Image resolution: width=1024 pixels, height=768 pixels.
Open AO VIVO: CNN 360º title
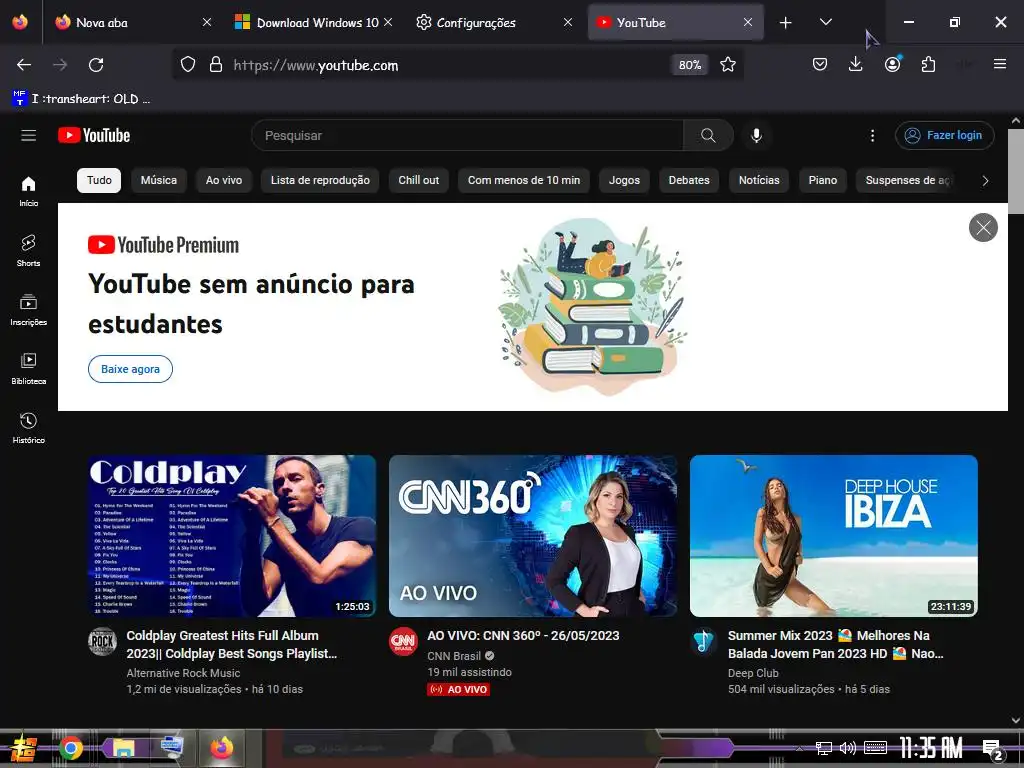523,635
